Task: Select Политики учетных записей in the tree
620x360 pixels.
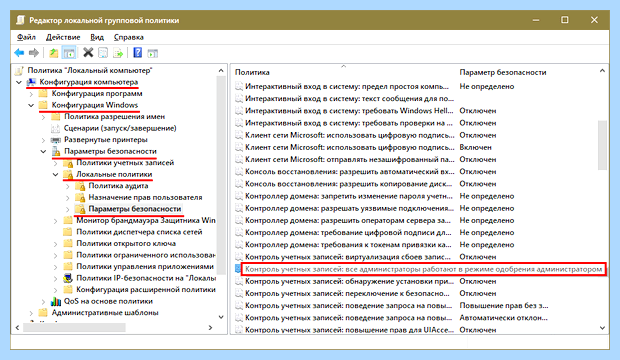Action: click(x=125, y=163)
